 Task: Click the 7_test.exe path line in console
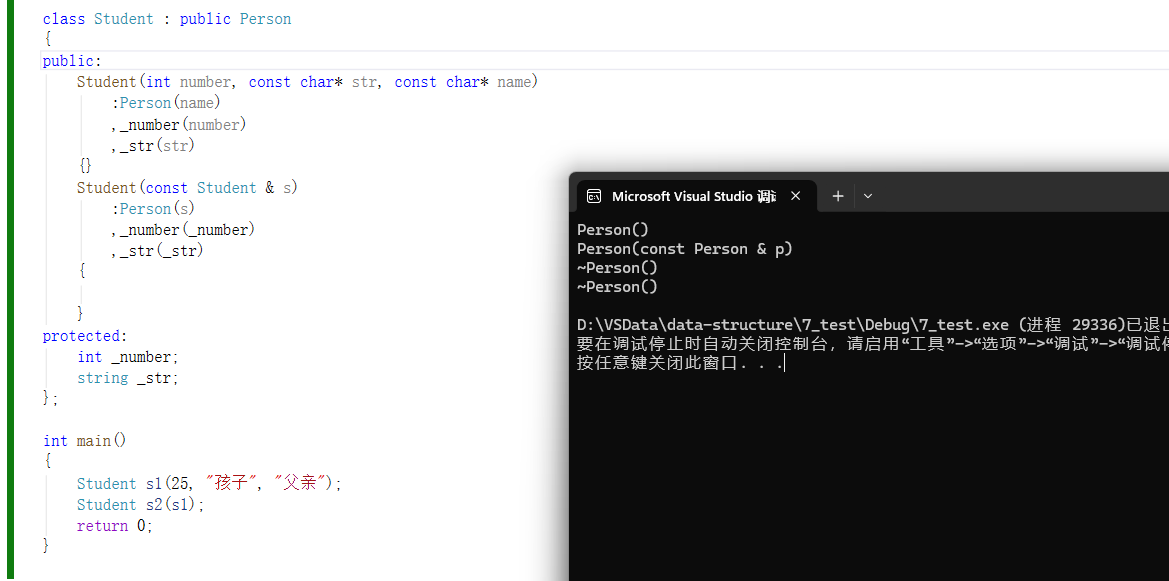click(x=873, y=325)
